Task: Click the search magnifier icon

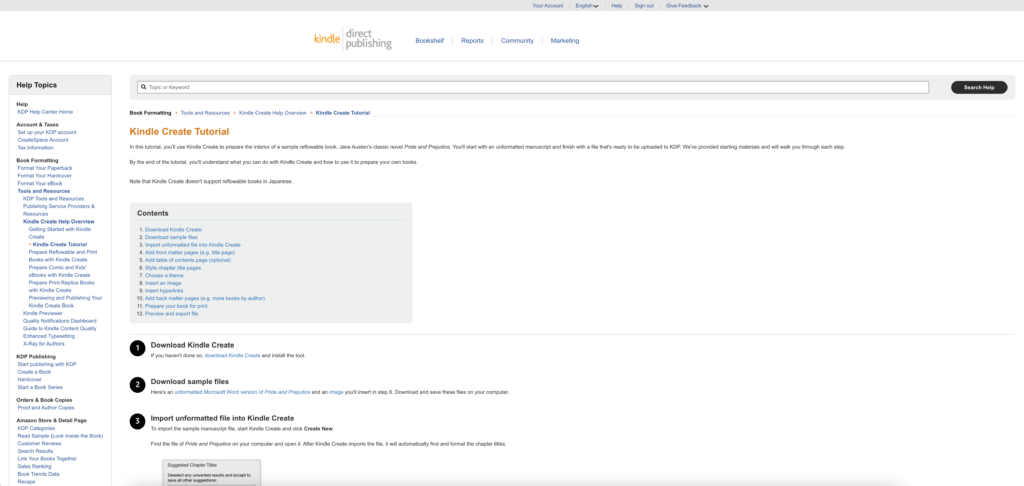Action: [x=143, y=87]
